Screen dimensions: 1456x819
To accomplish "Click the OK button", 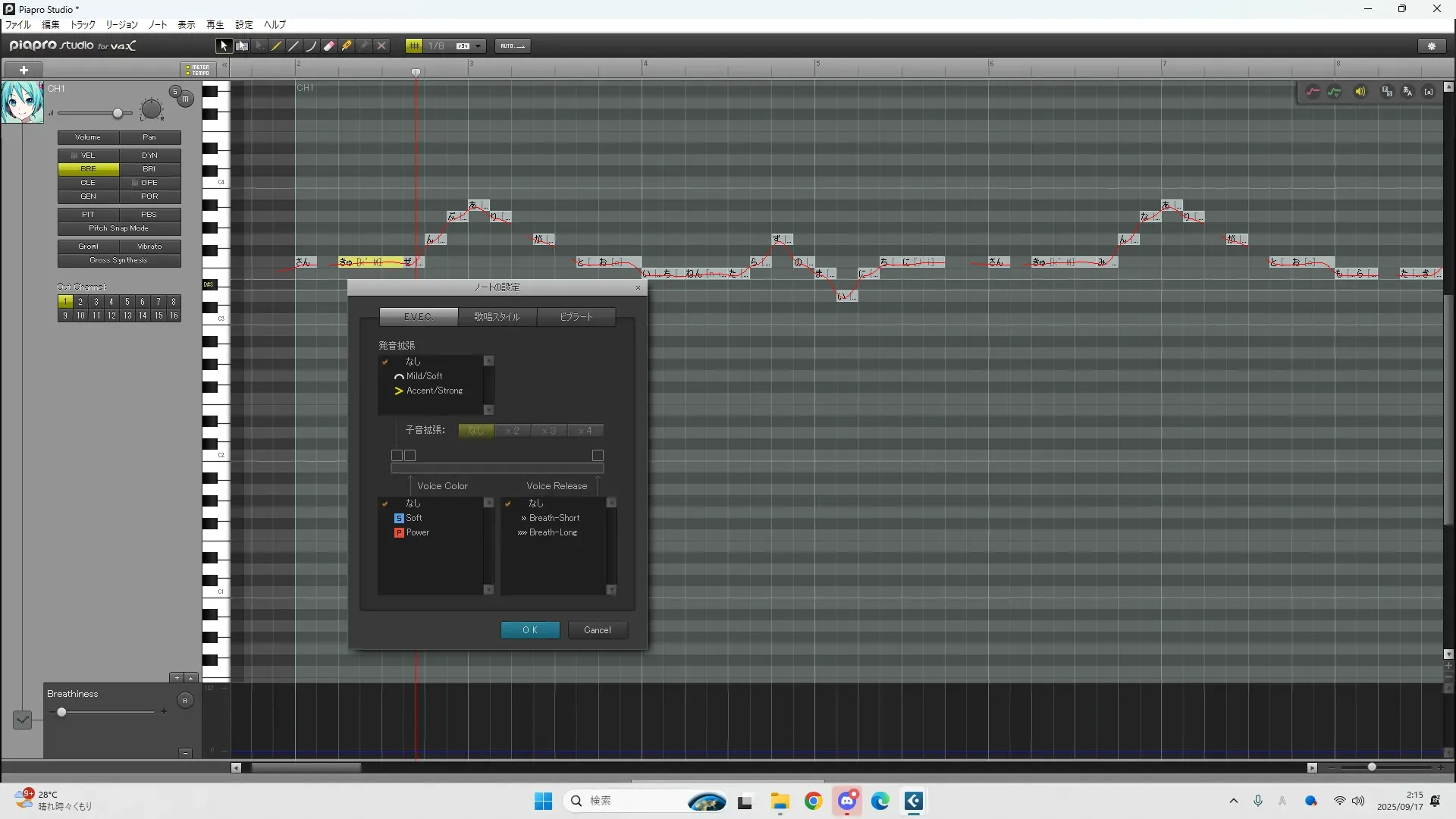I will point(530,630).
